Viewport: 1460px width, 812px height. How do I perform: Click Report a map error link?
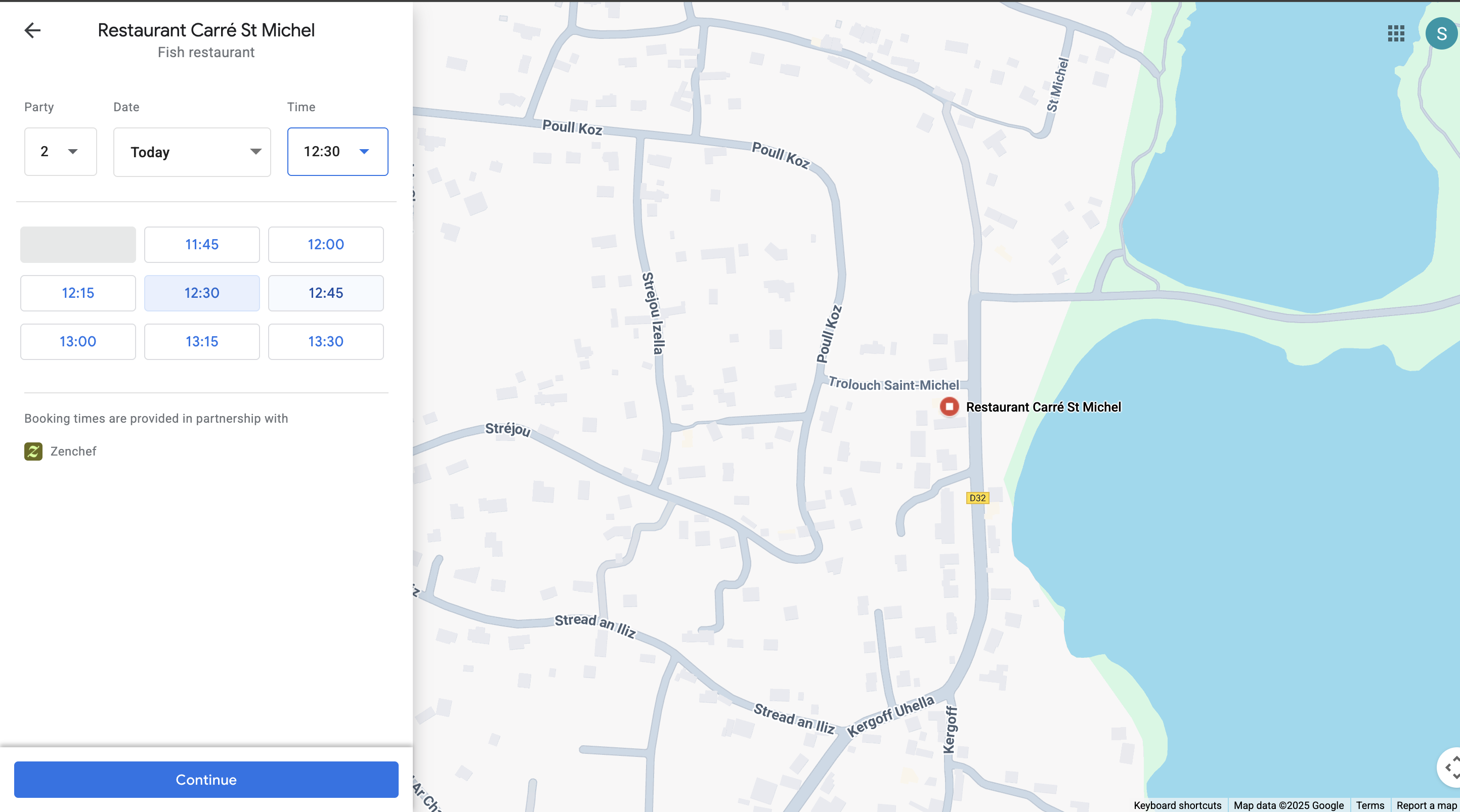coord(1426,805)
